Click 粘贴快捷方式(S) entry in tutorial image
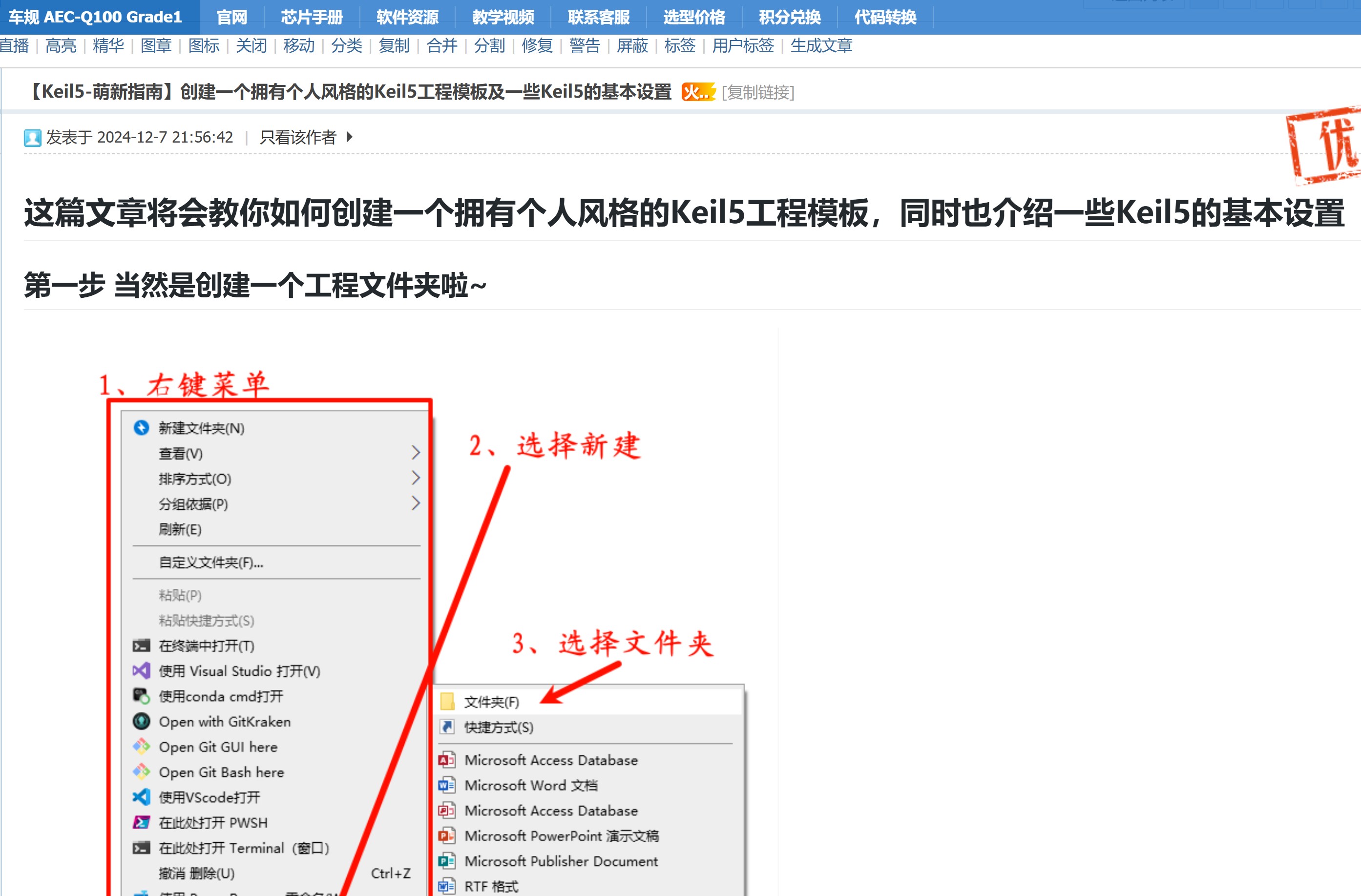 (x=207, y=621)
